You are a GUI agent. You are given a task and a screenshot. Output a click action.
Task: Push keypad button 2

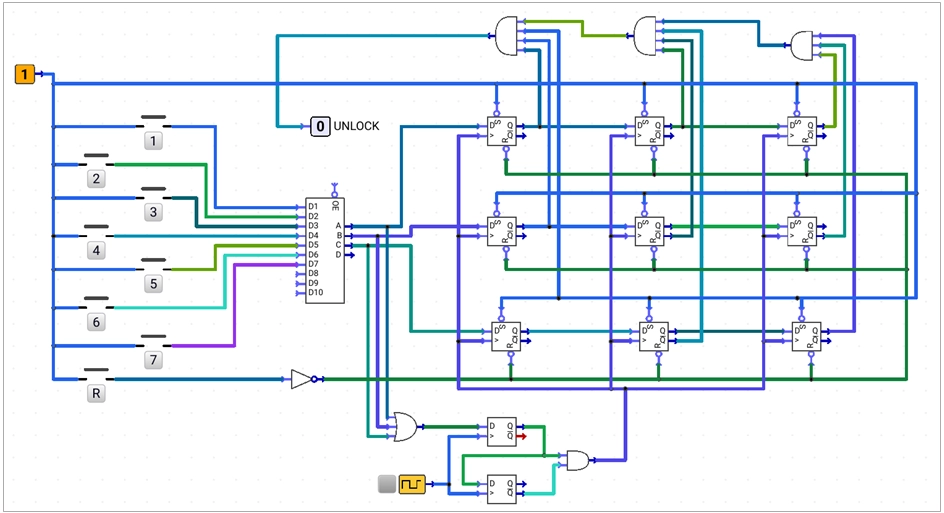coord(96,178)
